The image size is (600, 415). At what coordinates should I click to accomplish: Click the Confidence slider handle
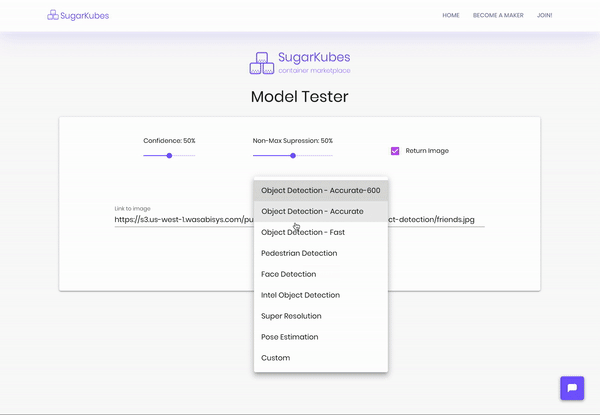pos(169,156)
